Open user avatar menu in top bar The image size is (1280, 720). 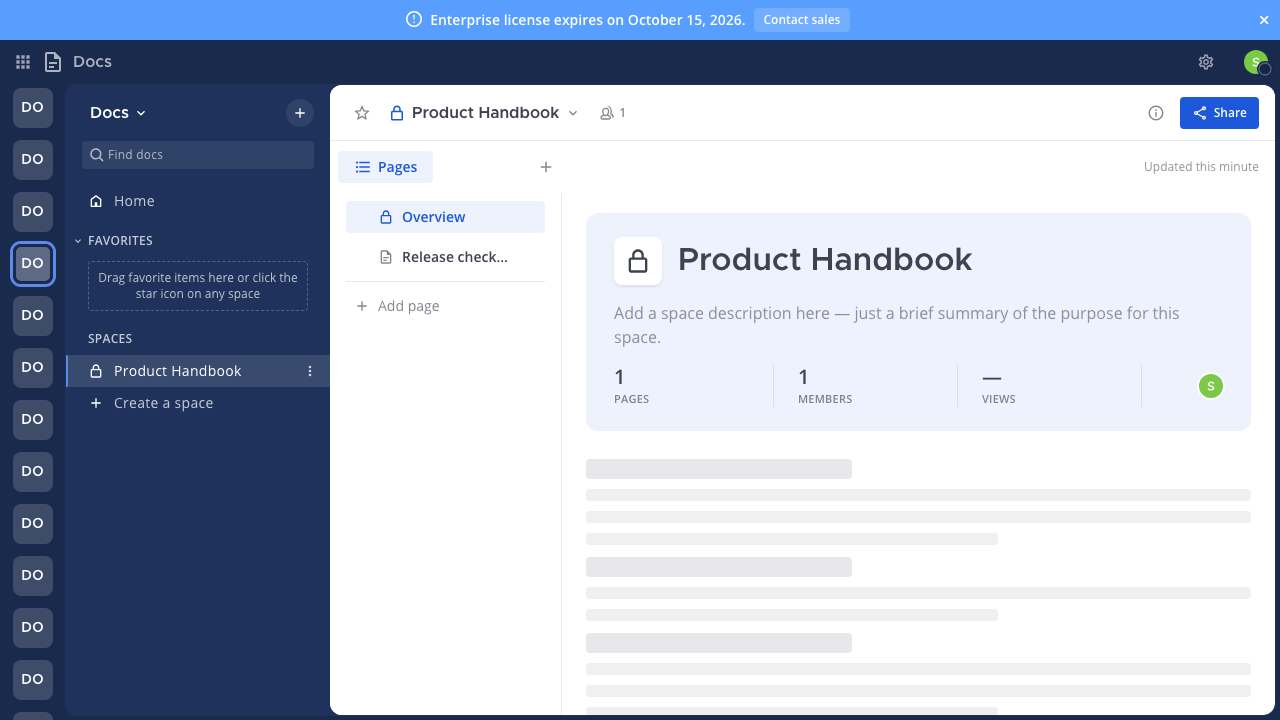click(1256, 62)
